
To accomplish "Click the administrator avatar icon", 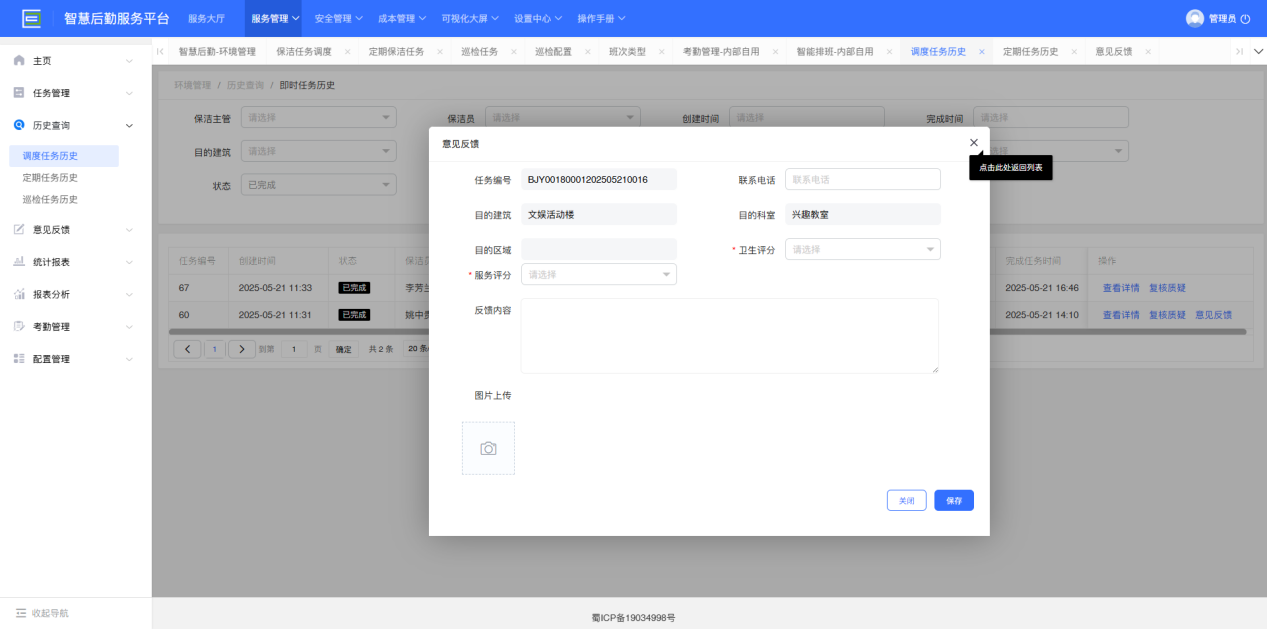I will click(1195, 18).
